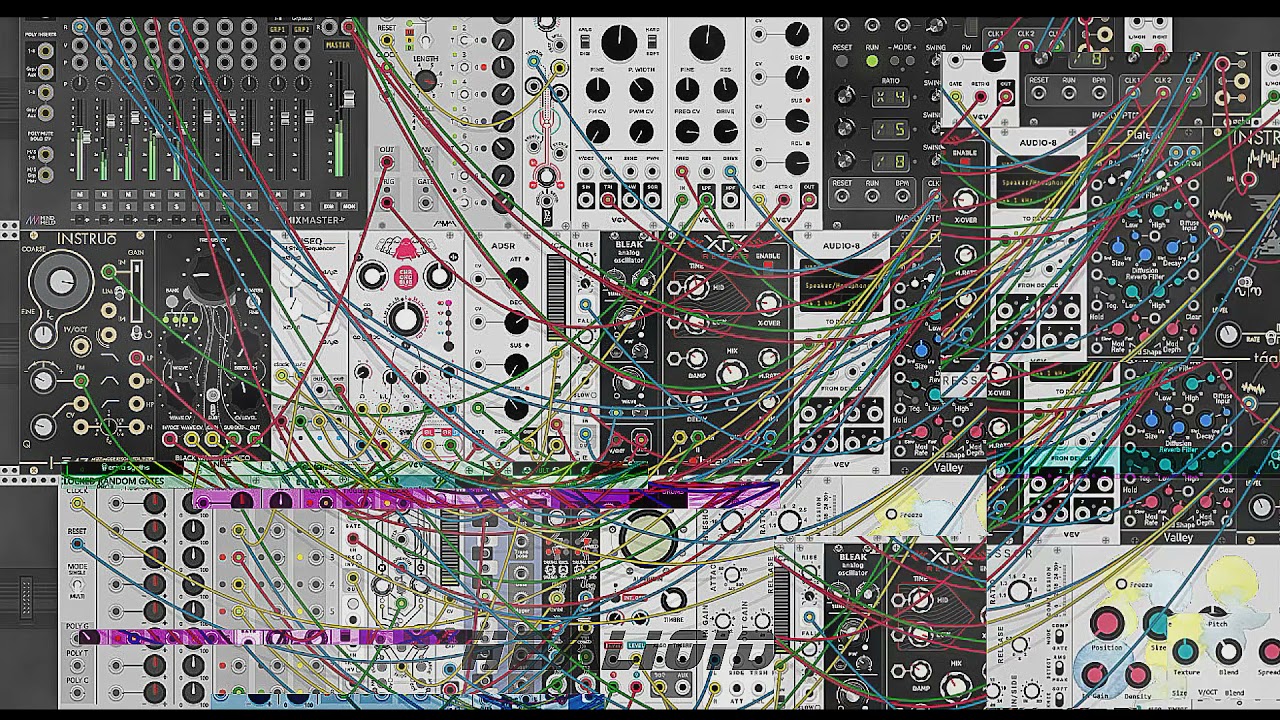Screen dimensions: 1280x720
Task: Solo channel 3 on MixMaster
Action: point(128,206)
